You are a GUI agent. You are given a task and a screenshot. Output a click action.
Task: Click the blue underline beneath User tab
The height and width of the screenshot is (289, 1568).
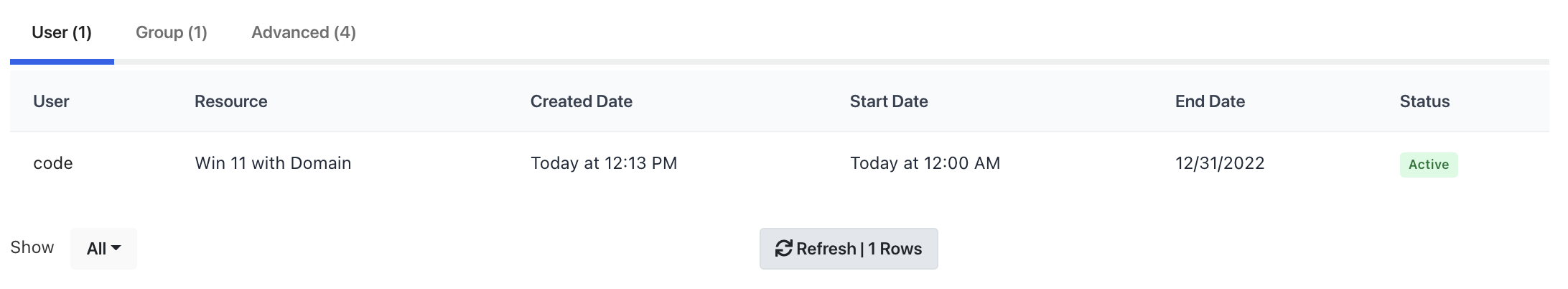click(x=62, y=62)
